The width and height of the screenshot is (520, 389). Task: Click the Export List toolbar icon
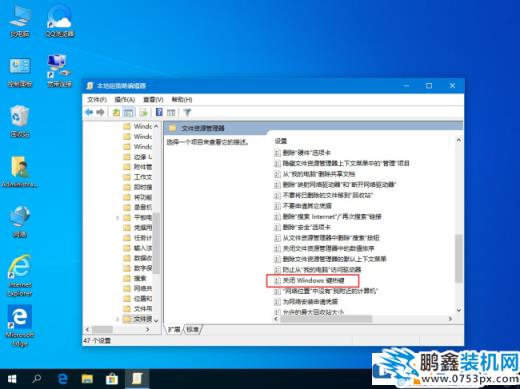tap(144, 112)
